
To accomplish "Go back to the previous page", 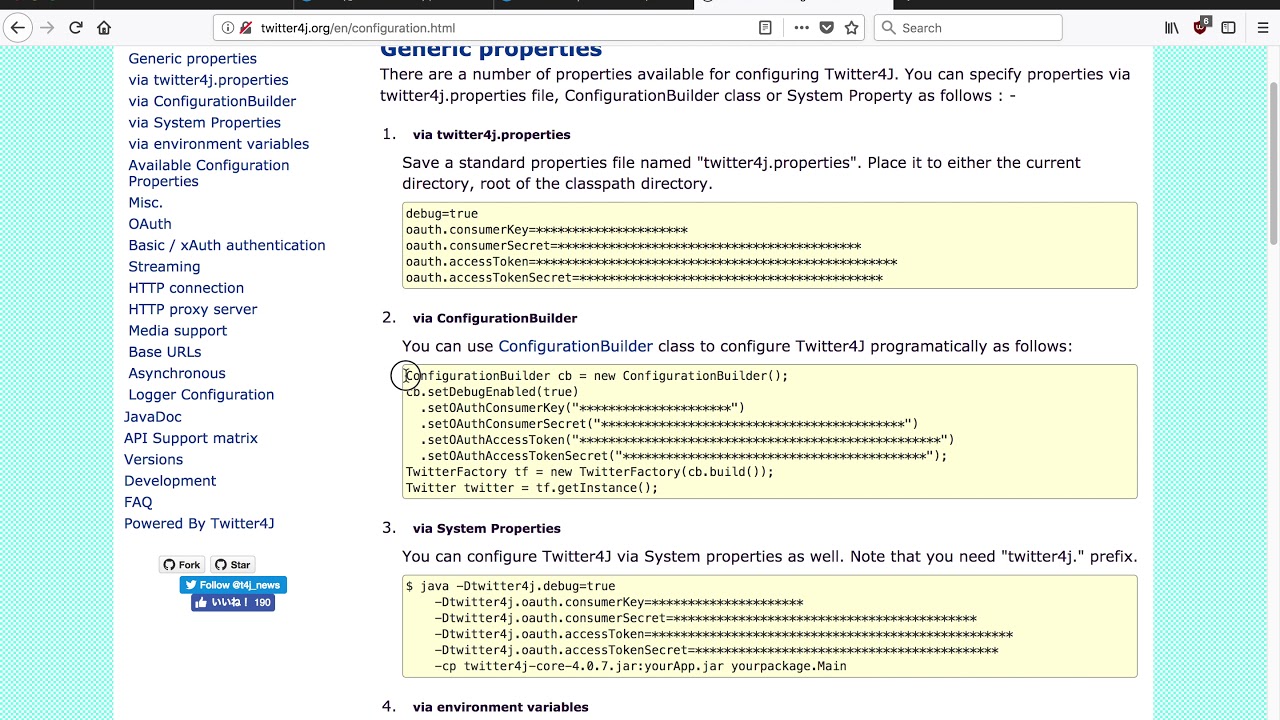I will 17,28.
